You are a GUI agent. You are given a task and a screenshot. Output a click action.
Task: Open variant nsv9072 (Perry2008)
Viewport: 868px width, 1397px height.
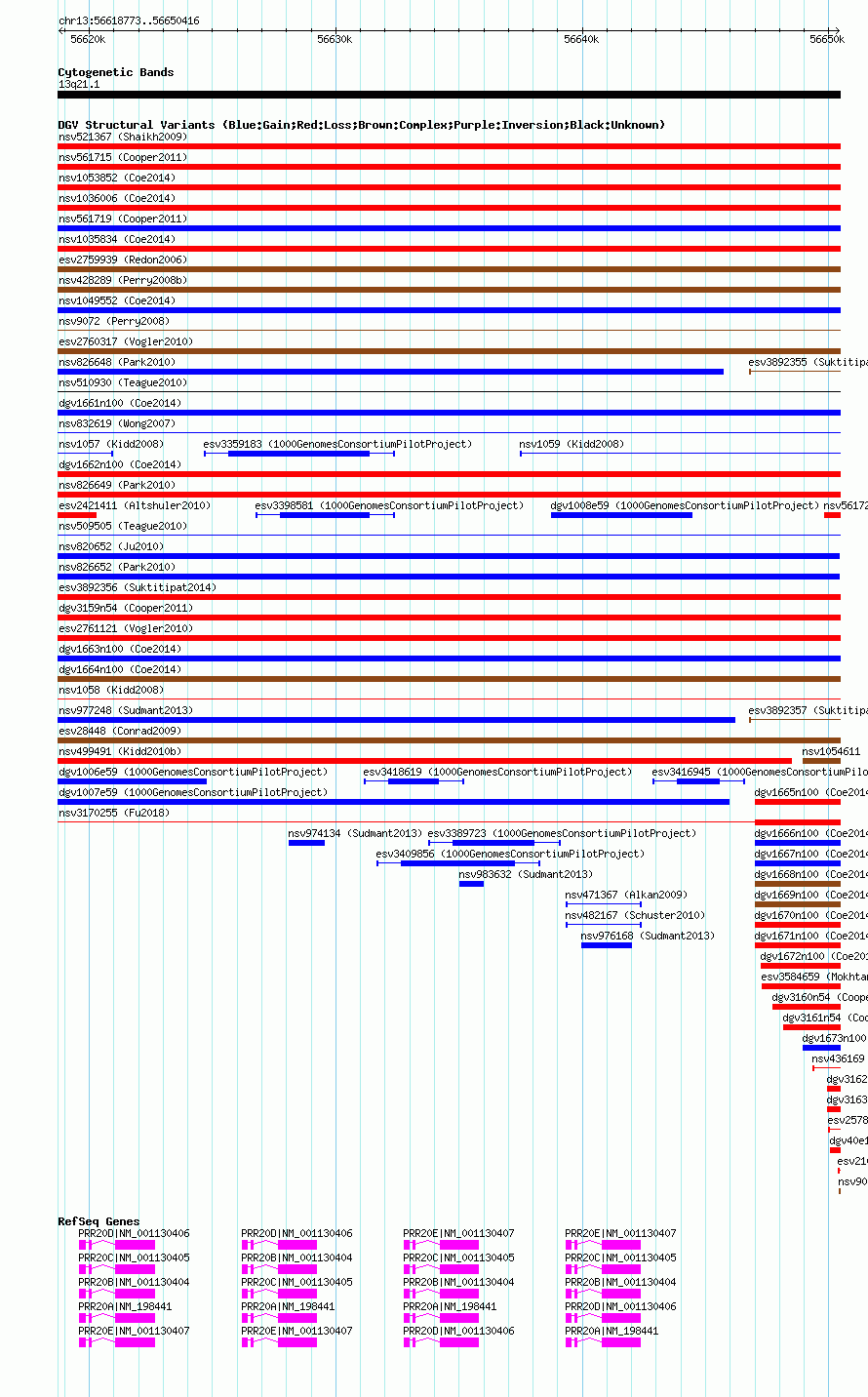tap(114, 321)
